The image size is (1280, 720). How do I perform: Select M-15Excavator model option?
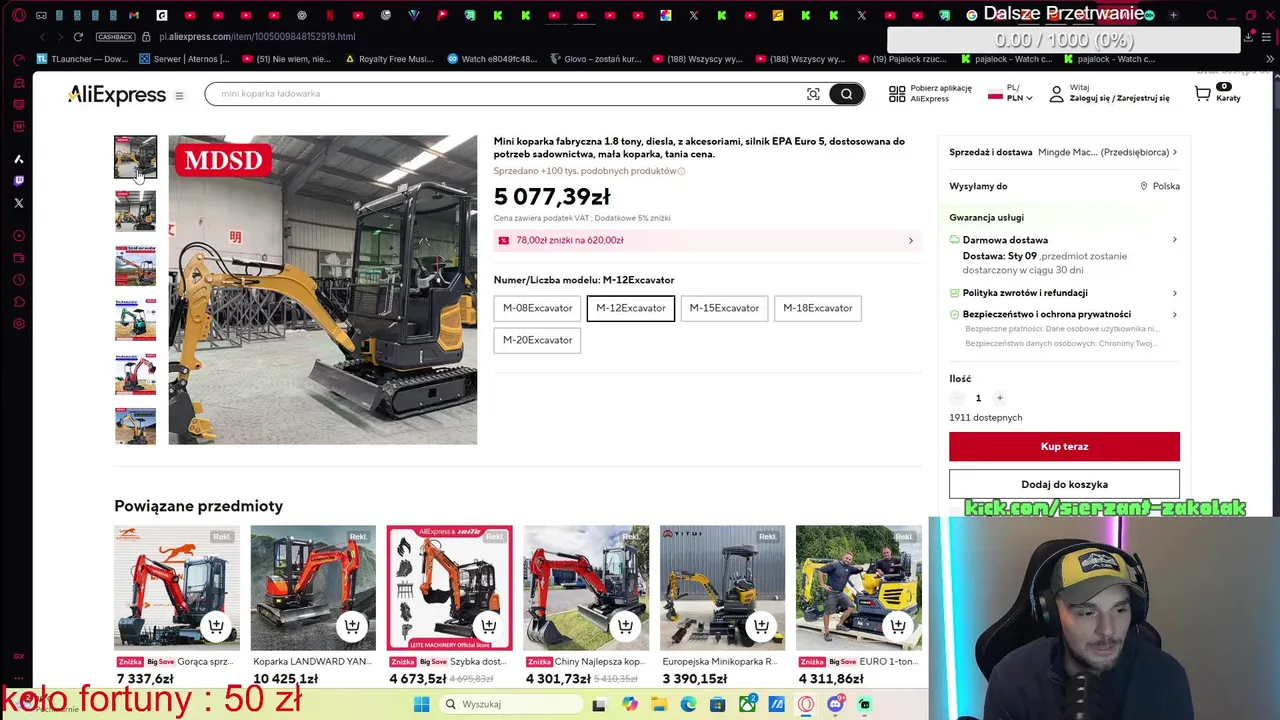(x=724, y=308)
